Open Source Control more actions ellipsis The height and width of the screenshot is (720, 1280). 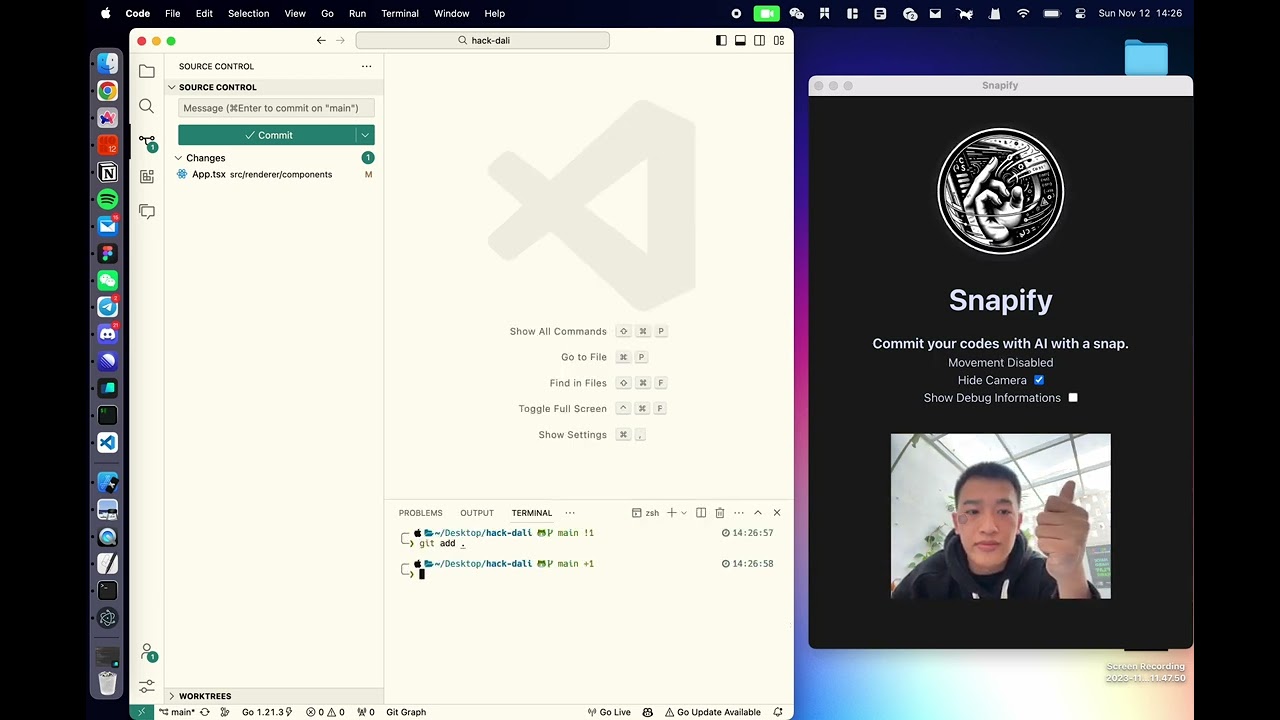point(366,66)
